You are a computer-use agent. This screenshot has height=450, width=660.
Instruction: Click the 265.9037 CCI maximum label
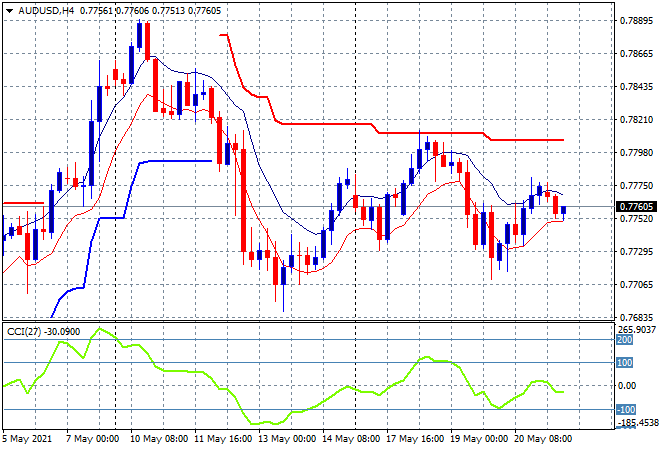pos(632,329)
